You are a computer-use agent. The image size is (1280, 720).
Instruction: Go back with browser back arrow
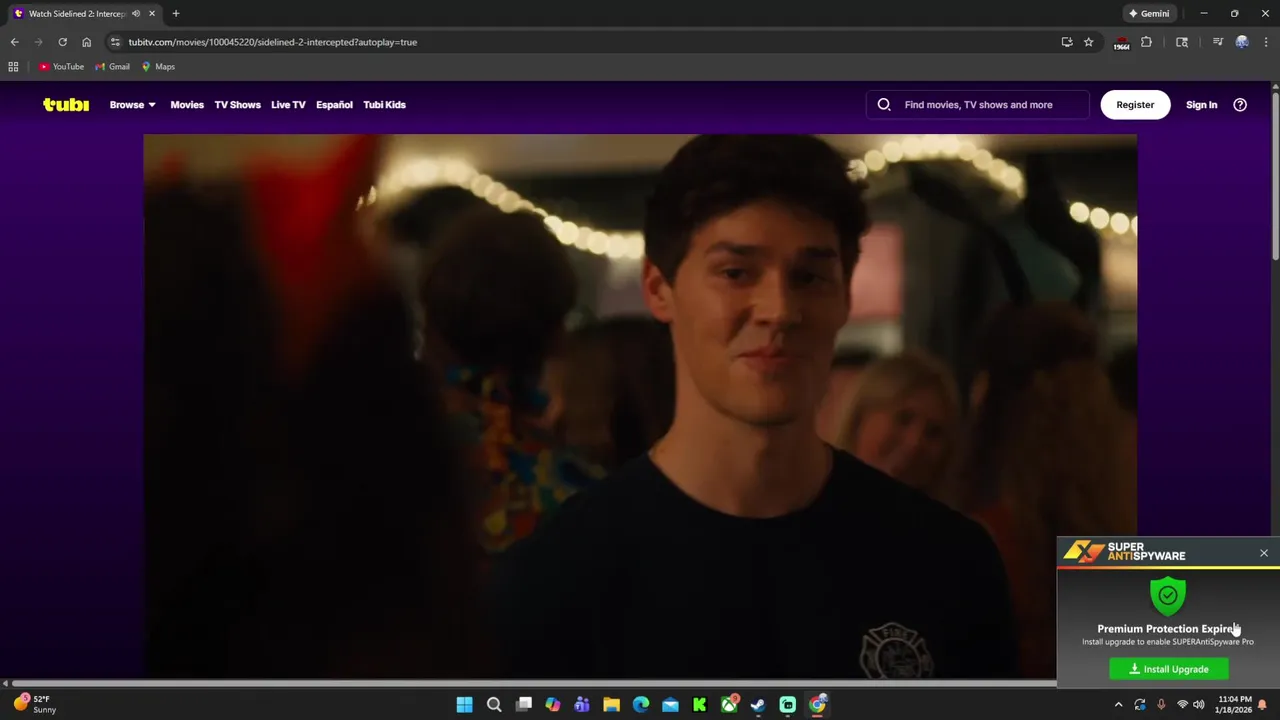point(14,42)
